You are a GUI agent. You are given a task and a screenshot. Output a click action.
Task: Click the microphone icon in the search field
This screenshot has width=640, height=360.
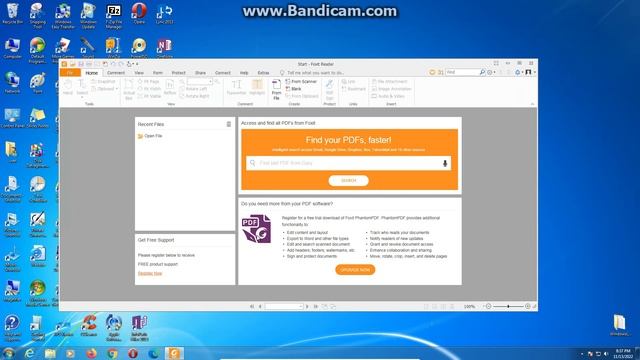(445, 163)
